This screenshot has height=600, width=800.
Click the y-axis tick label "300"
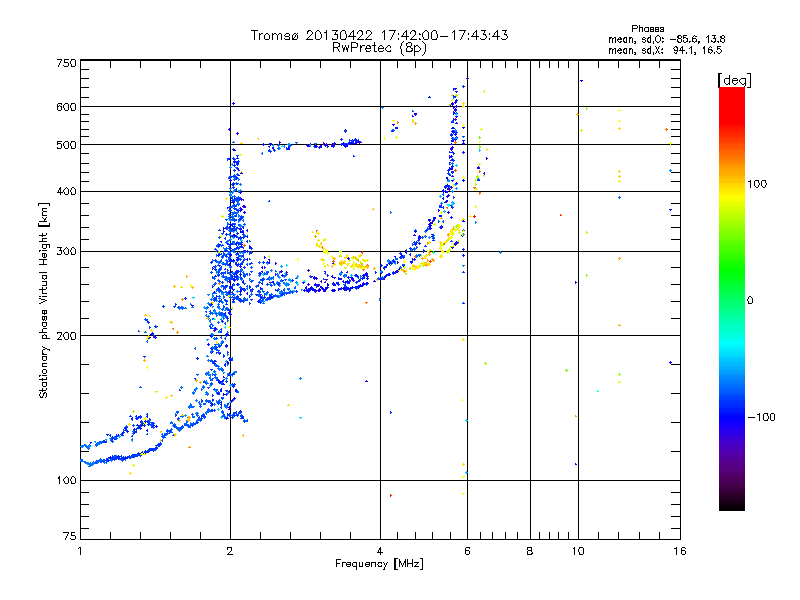66,252
